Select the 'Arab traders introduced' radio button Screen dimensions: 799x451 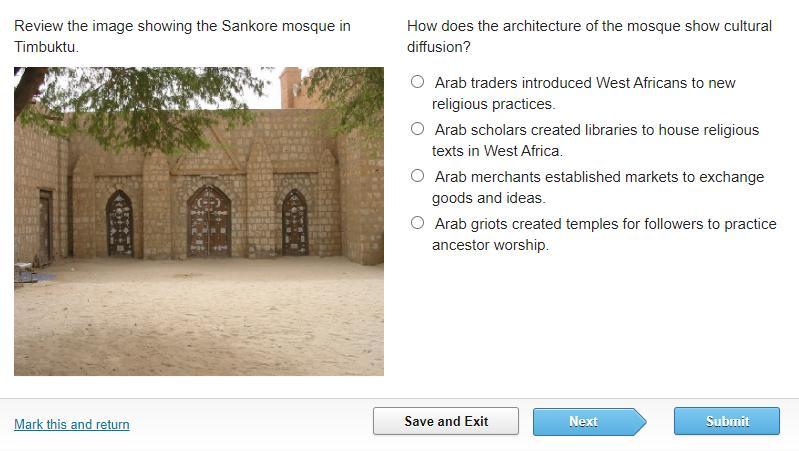pos(418,82)
